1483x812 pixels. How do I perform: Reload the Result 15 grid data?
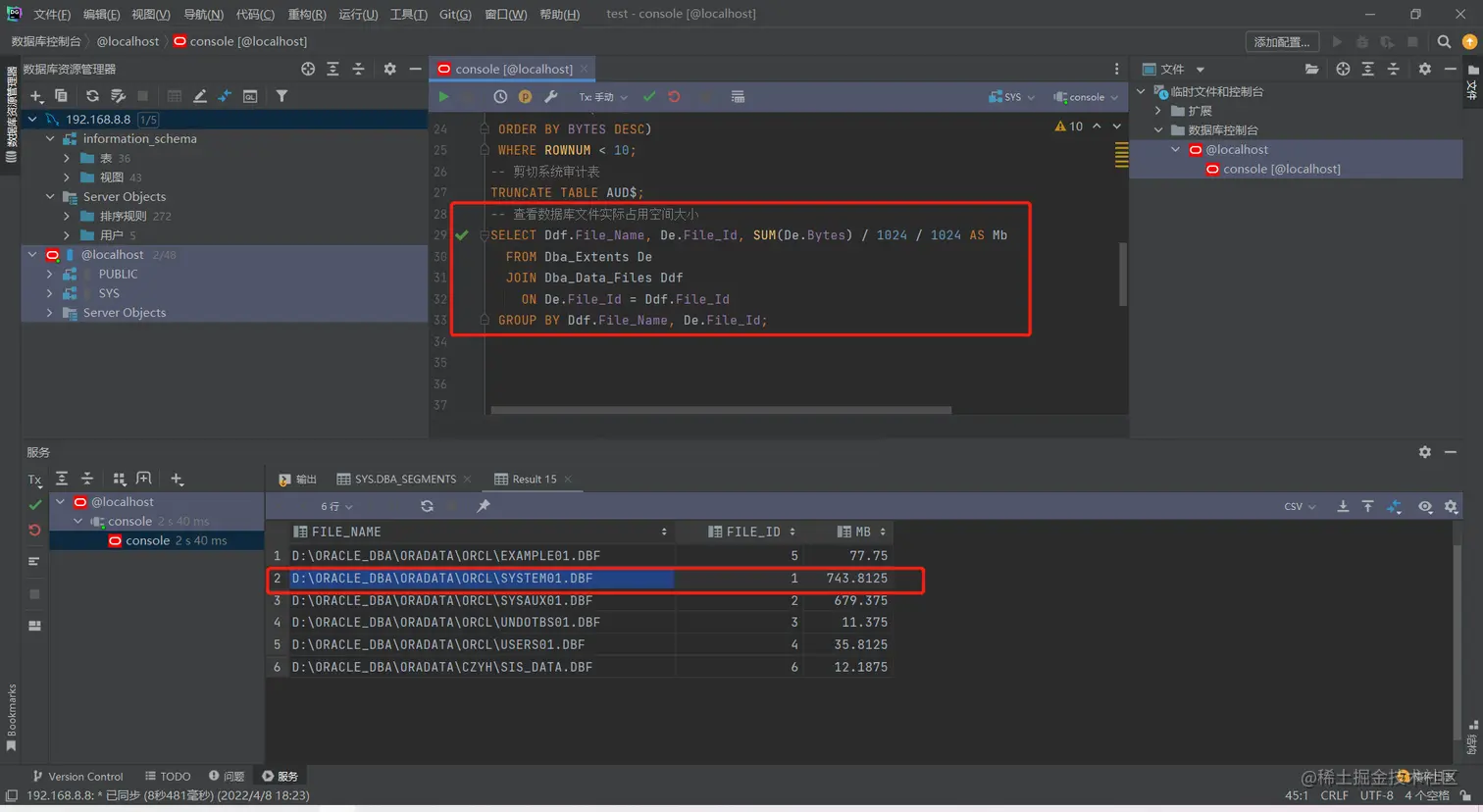427,506
